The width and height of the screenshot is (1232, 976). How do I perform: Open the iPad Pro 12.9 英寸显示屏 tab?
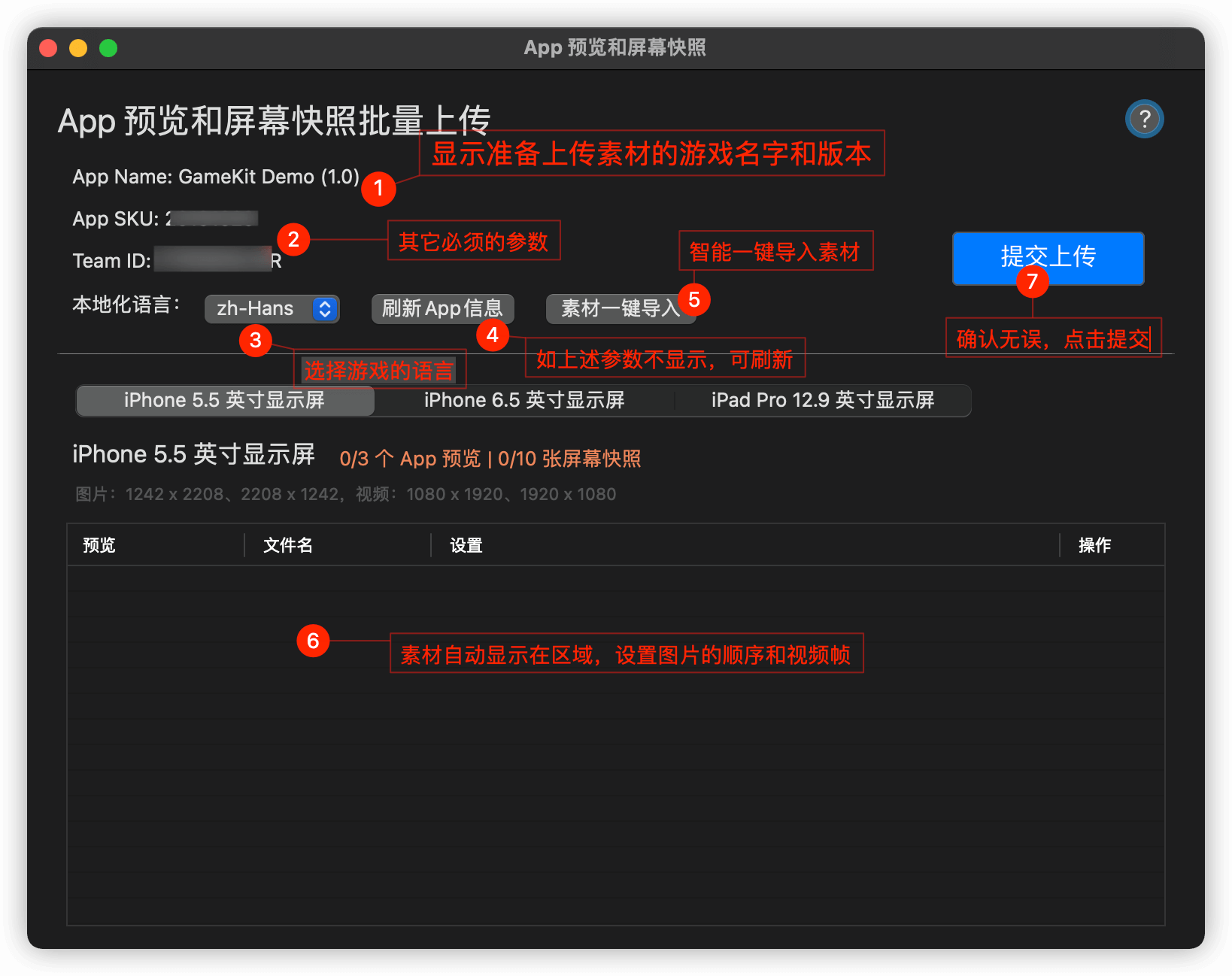tap(823, 400)
